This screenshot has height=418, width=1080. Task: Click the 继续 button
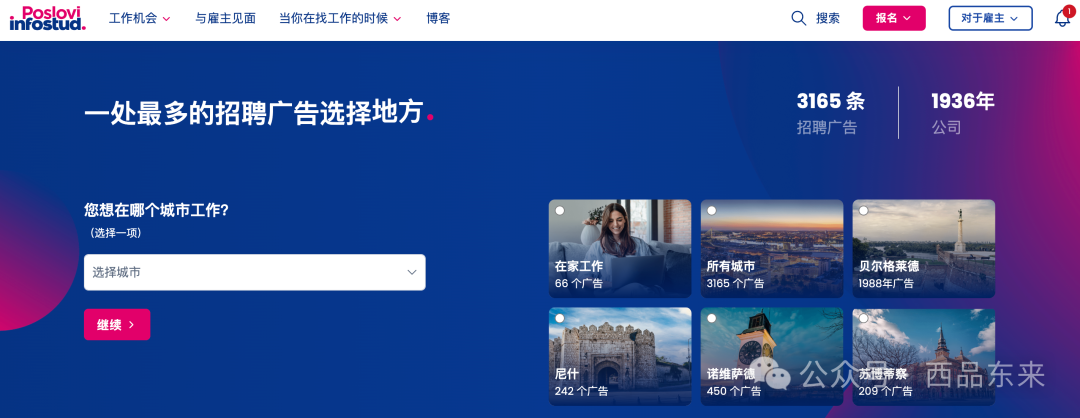coord(117,324)
